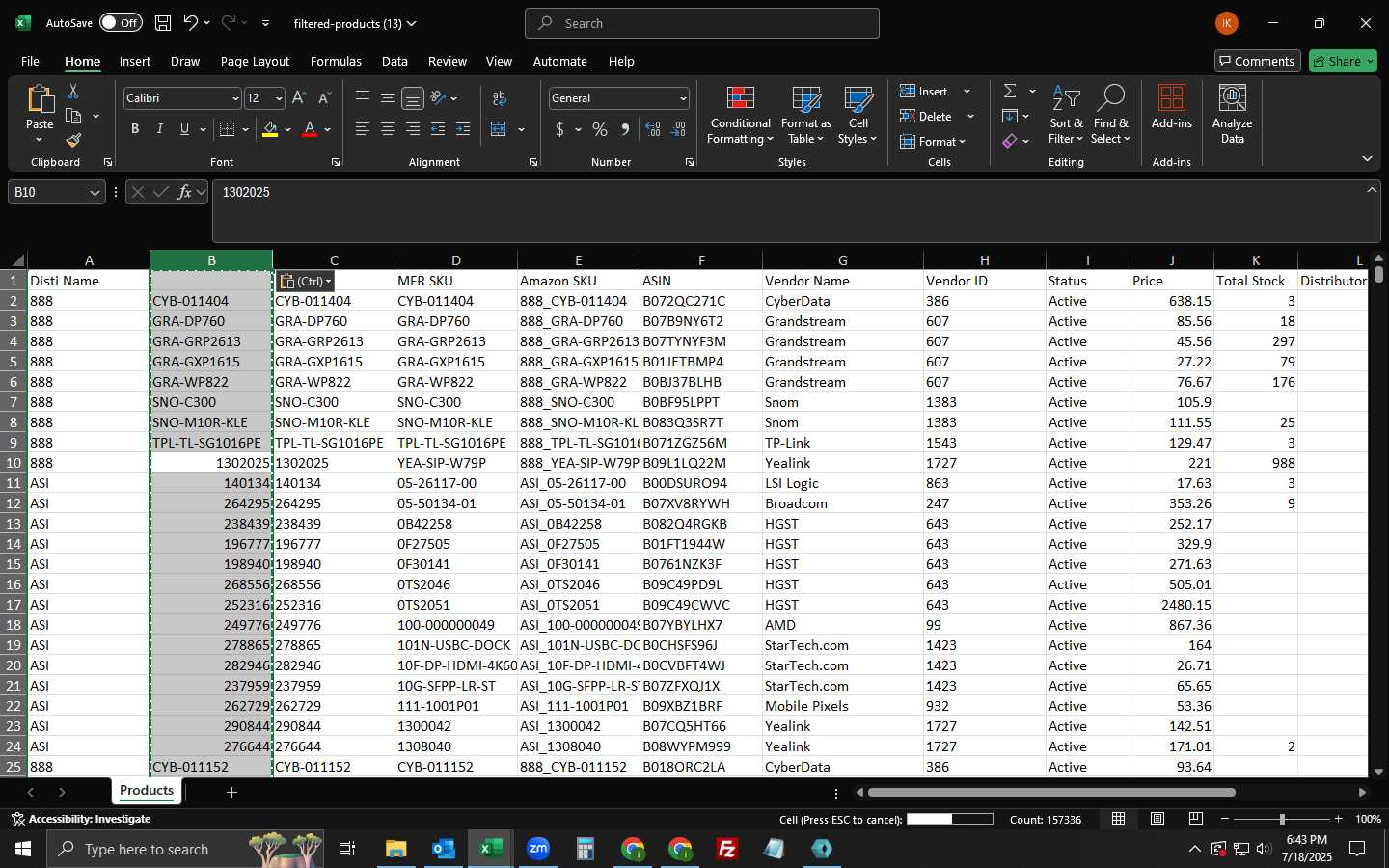Open the Automate ribbon tab

click(559, 61)
